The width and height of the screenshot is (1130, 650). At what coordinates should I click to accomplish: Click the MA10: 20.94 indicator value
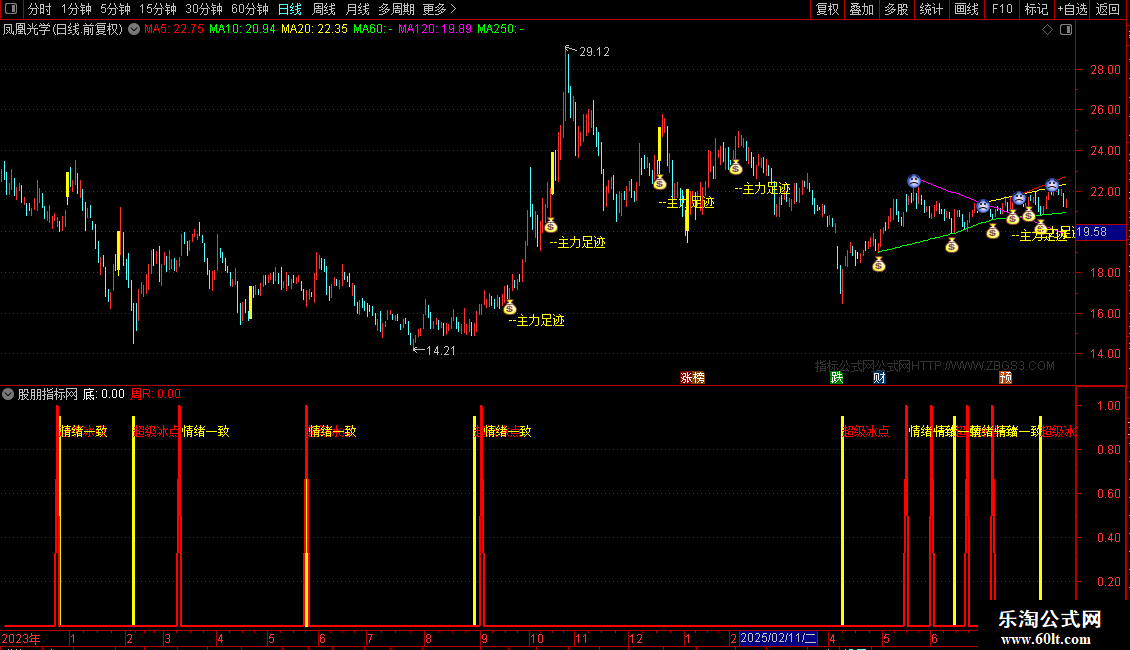pyautogui.click(x=242, y=30)
